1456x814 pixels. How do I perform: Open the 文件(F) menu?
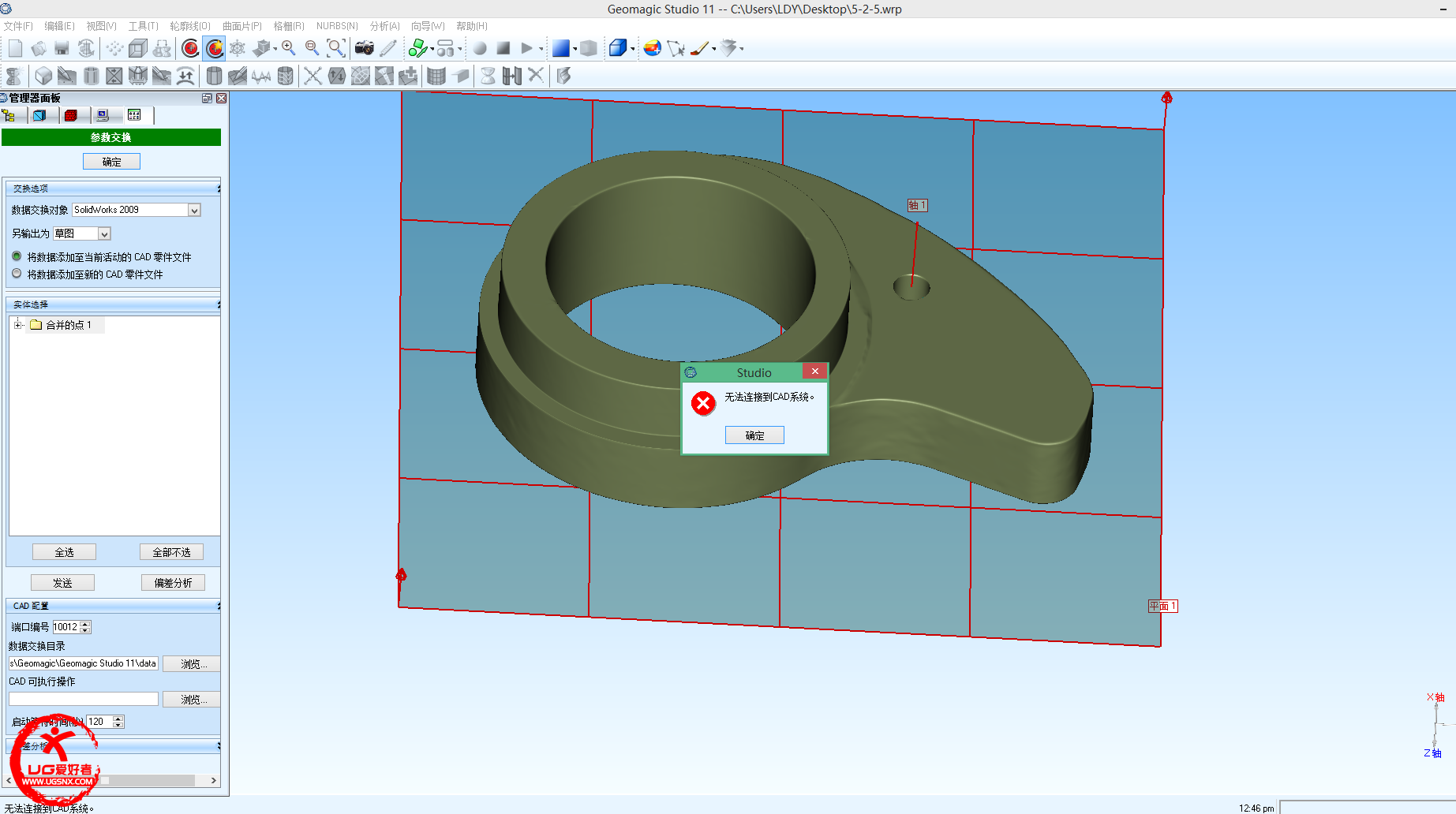coord(19,26)
